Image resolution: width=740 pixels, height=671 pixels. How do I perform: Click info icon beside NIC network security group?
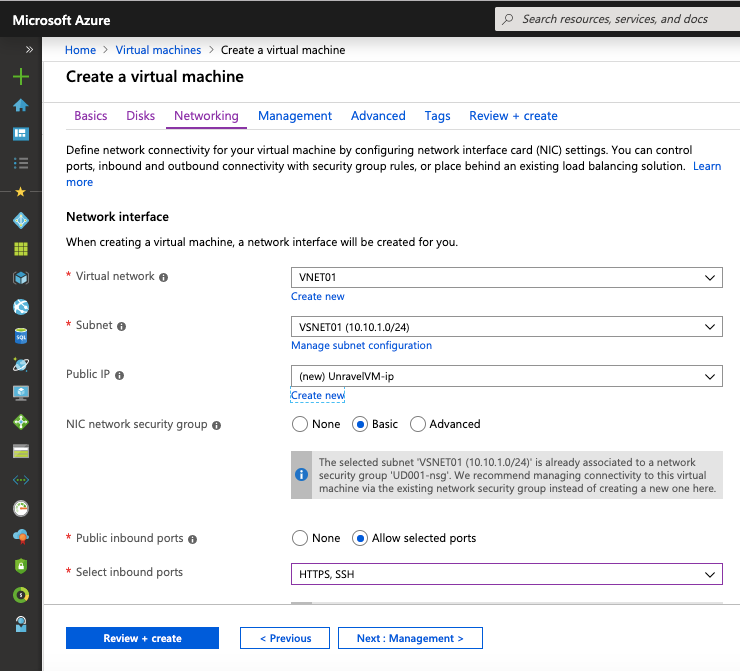[x=216, y=426]
